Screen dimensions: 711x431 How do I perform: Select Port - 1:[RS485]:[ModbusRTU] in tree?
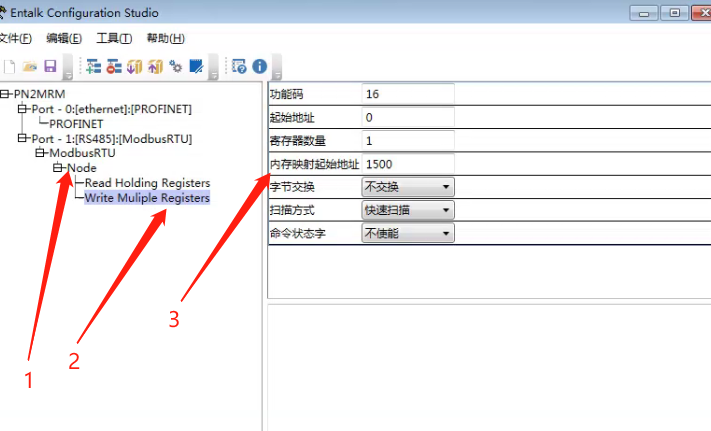click(112, 139)
